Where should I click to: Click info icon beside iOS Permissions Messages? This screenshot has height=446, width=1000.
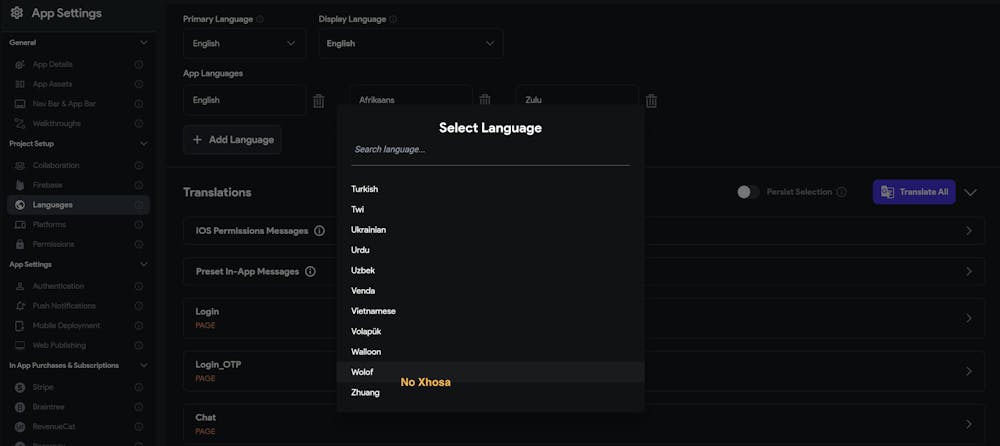click(319, 231)
